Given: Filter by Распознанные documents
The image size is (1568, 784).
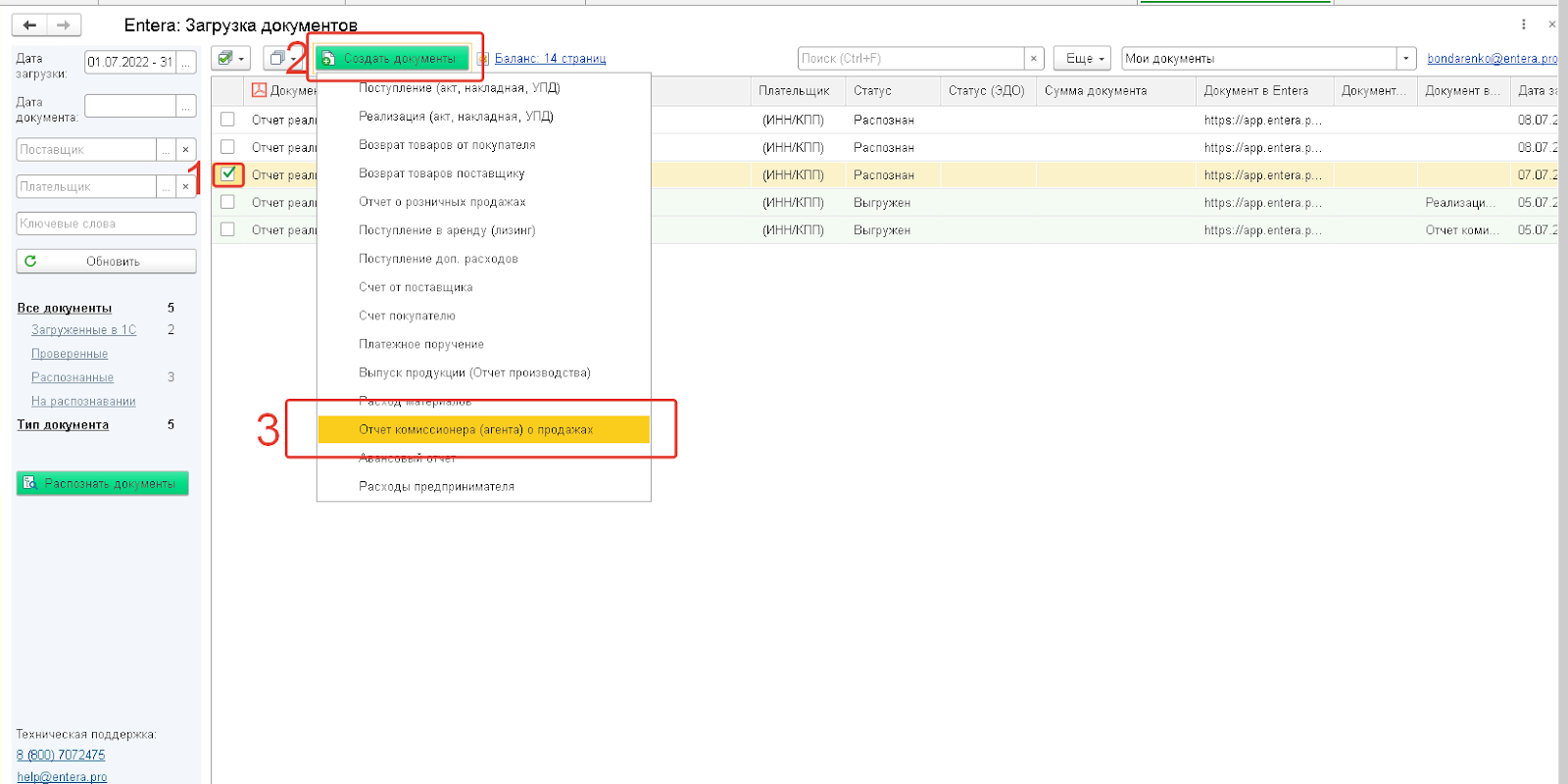Looking at the screenshot, I should [x=73, y=377].
